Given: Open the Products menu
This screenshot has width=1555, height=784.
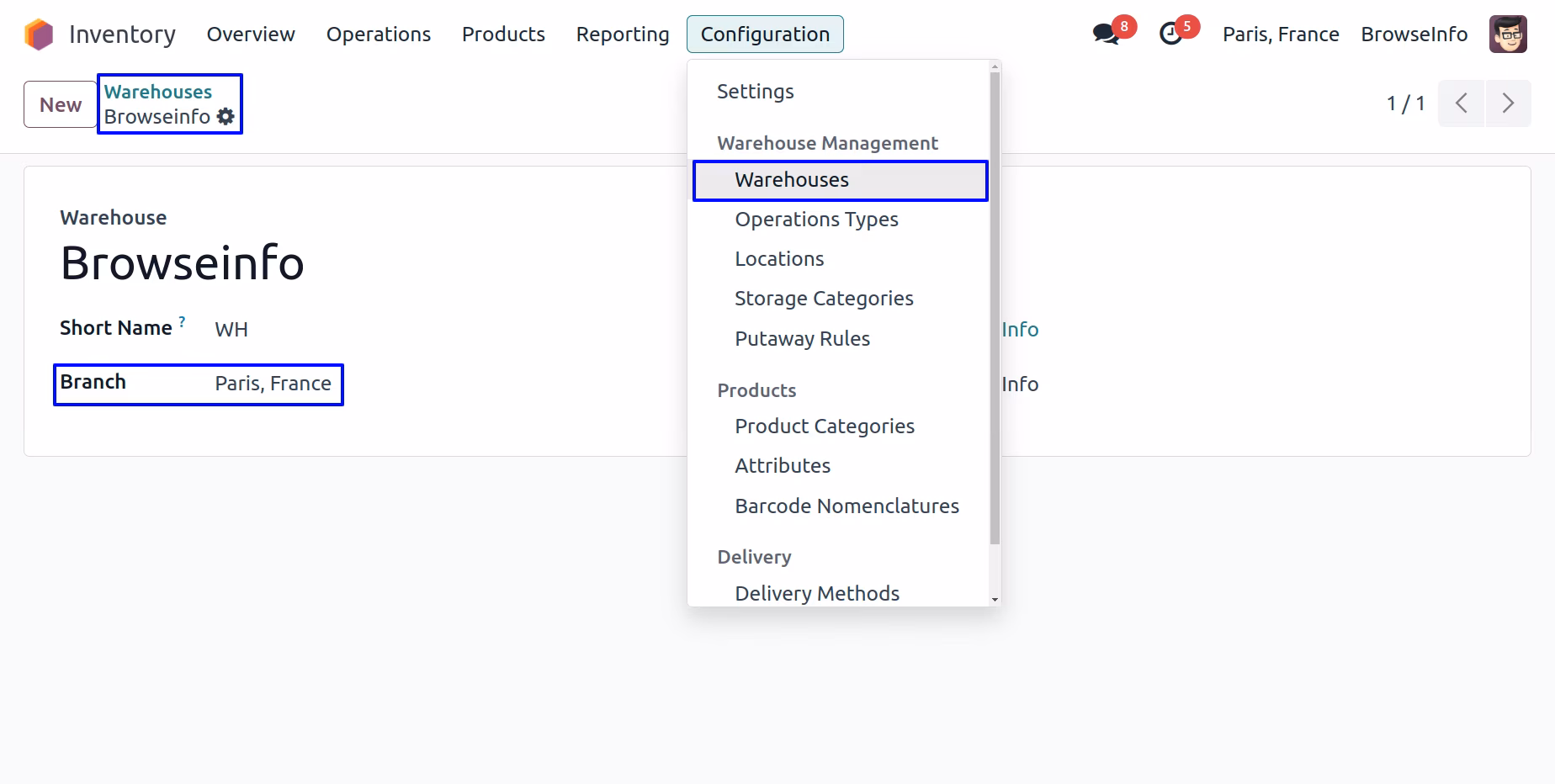Looking at the screenshot, I should (x=503, y=34).
